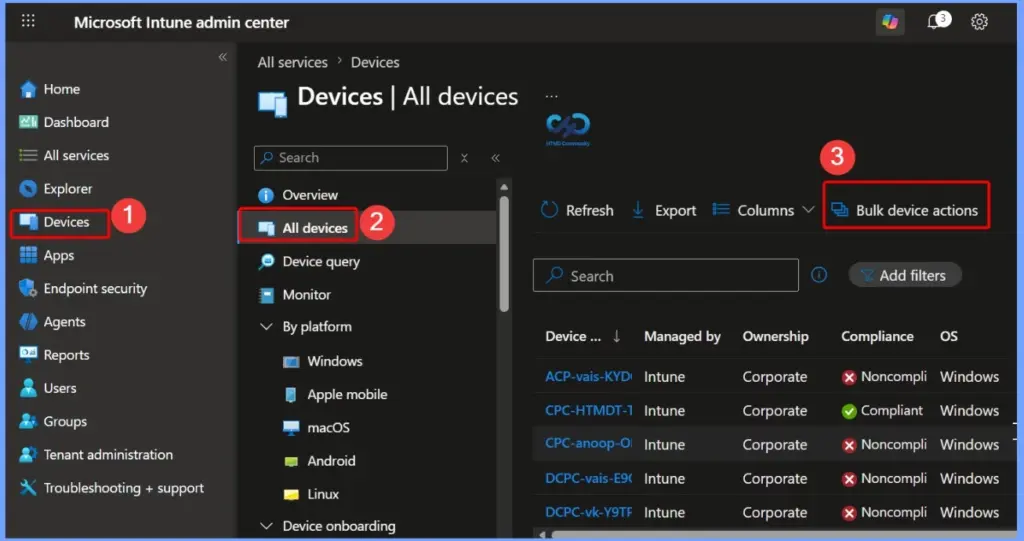1024x541 pixels.
Task: Collapse the By platform section
Action: pyautogui.click(x=266, y=327)
